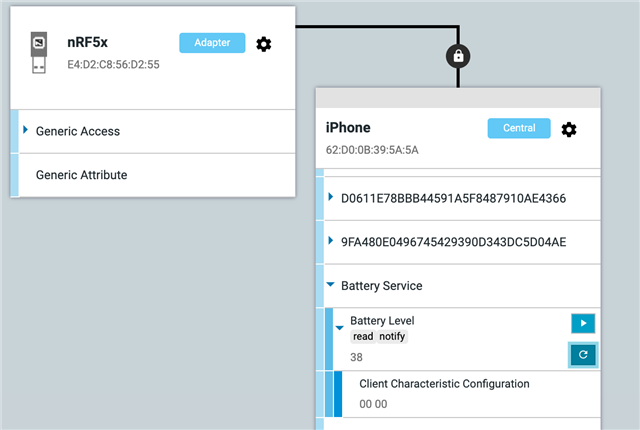The height and width of the screenshot is (430, 640).
Task: Open the nRF5x adapter settings gear
Action: pyautogui.click(x=264, y=44)
